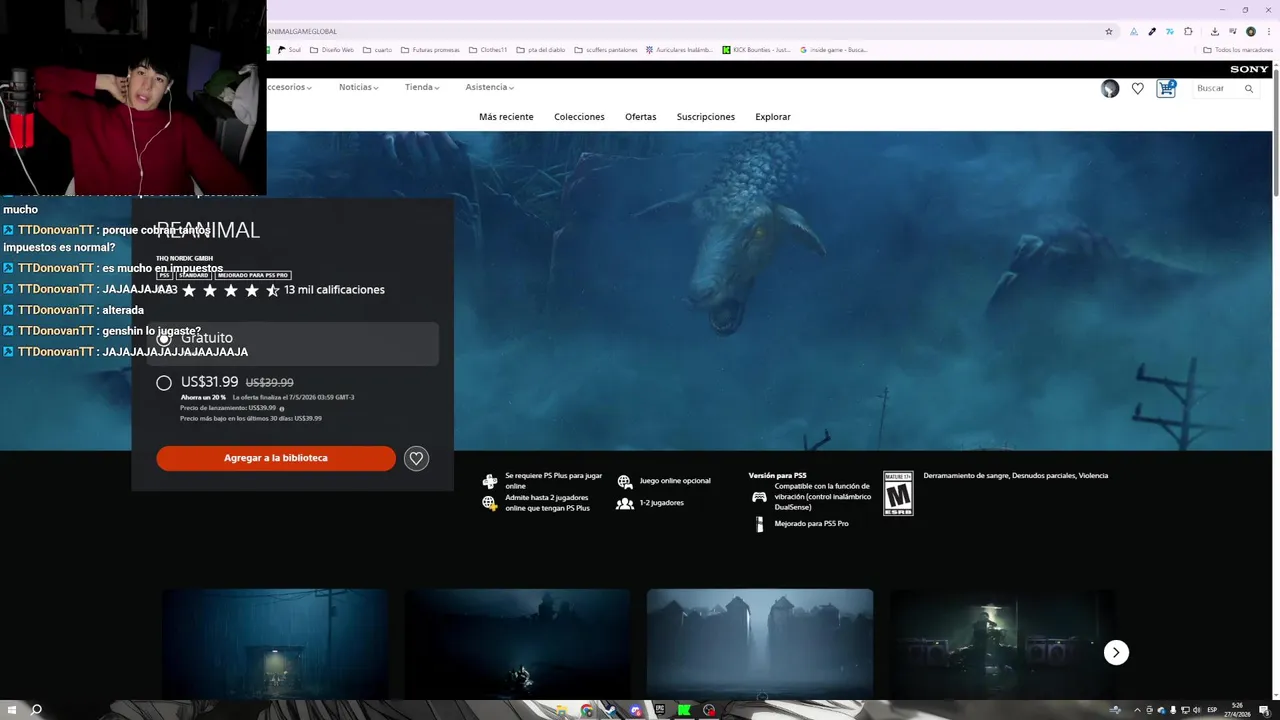Click the SONY logo
Viewport: 1280px width, 720px height.
click(1249, 69)
